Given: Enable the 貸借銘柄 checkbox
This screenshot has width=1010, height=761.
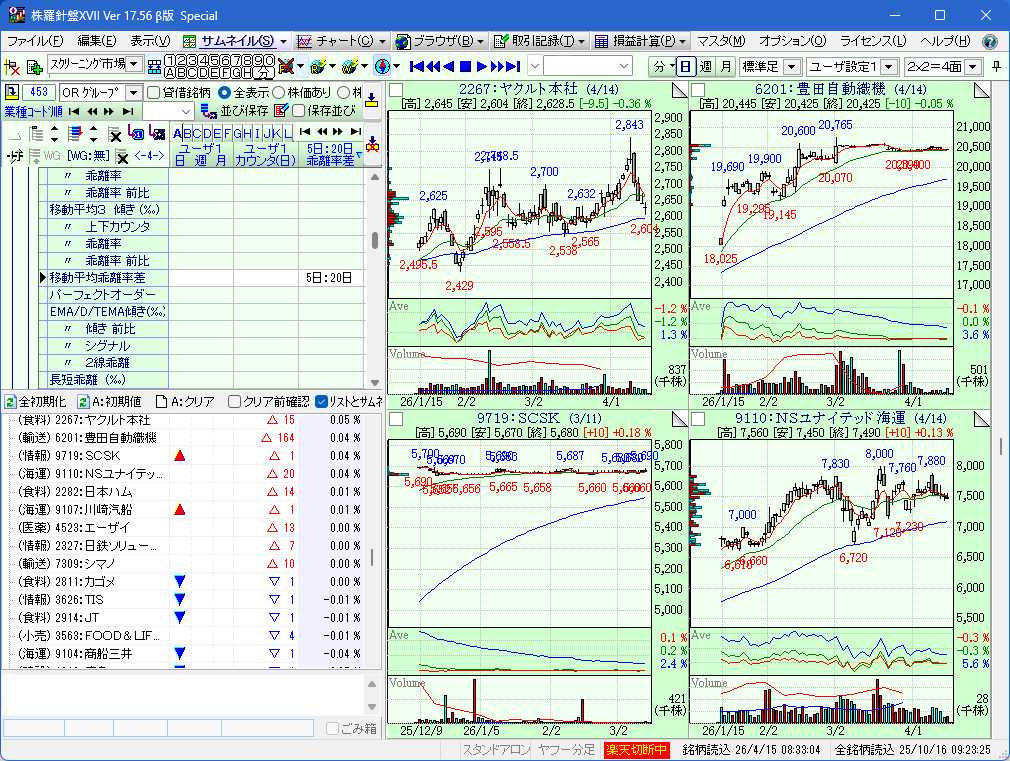Looking at the screenshot, I should (x=154, y=92).
